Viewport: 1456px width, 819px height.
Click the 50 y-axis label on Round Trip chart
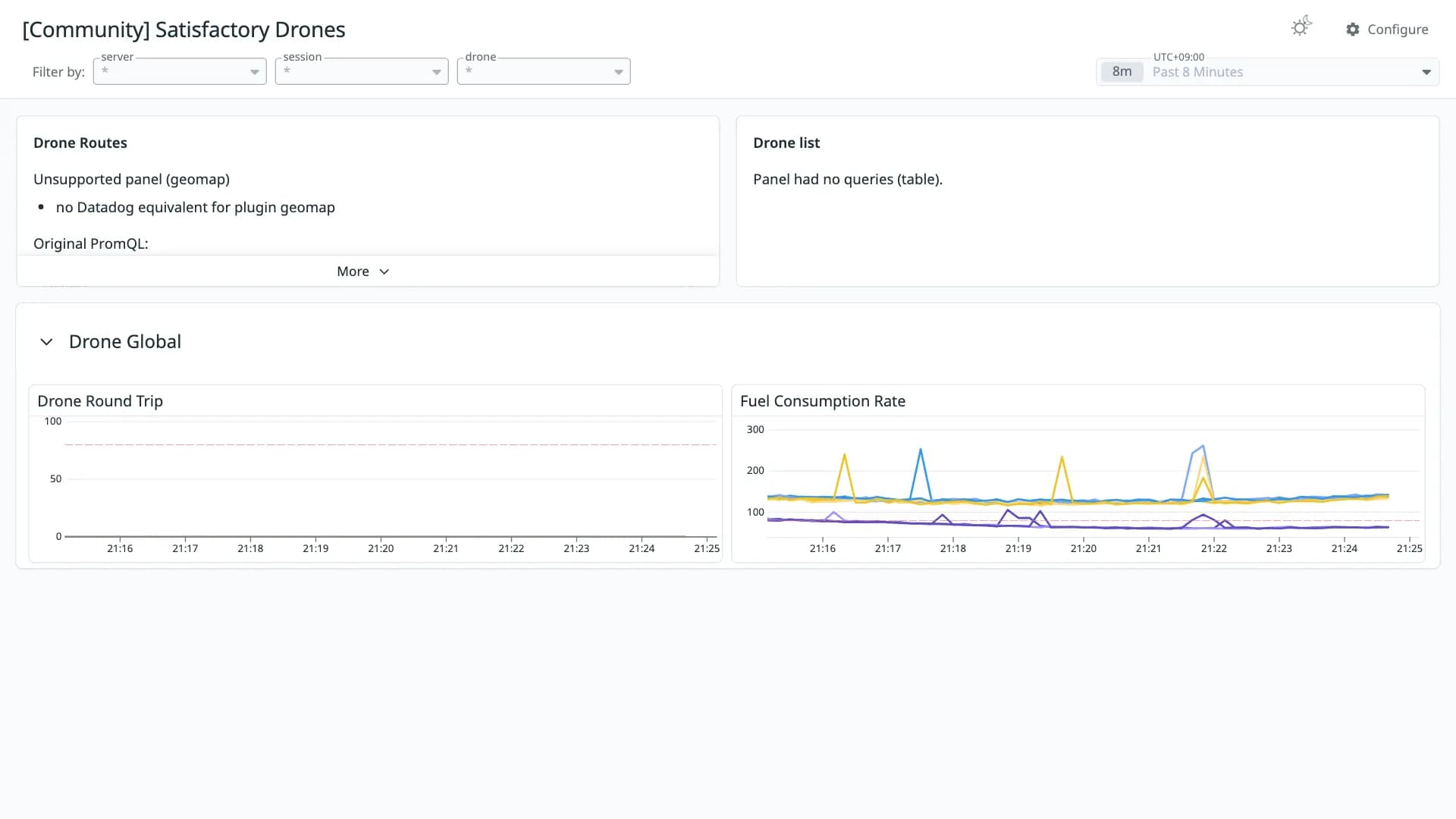(55, 479)
